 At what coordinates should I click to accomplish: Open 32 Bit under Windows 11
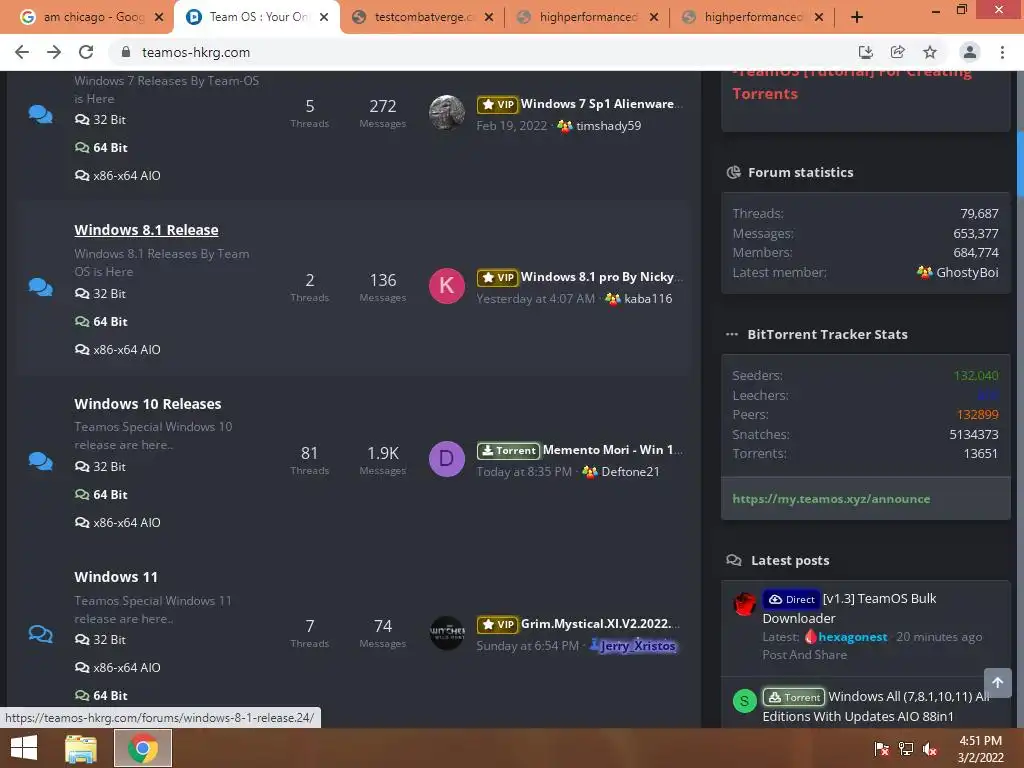click(x=100, y=640)
